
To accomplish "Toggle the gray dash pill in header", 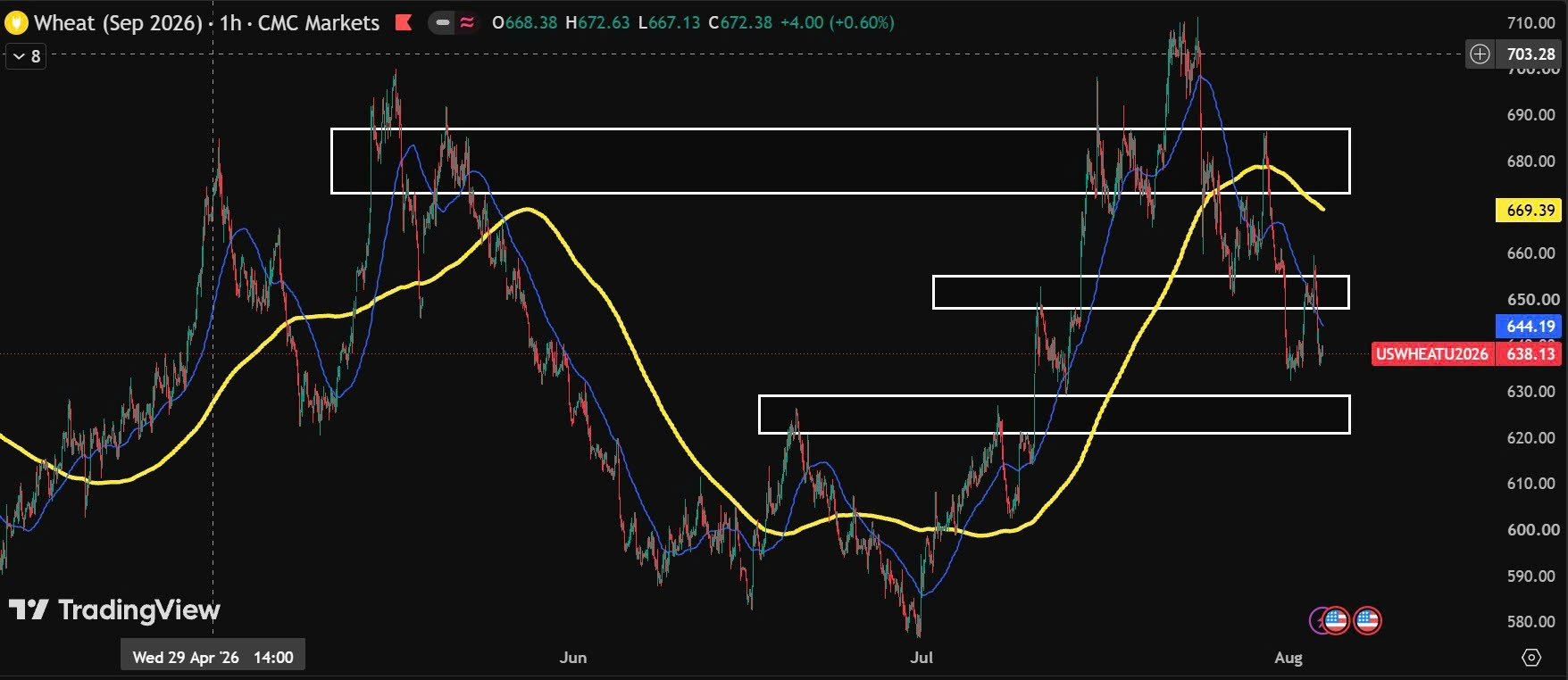I will (x=442, y=23).
